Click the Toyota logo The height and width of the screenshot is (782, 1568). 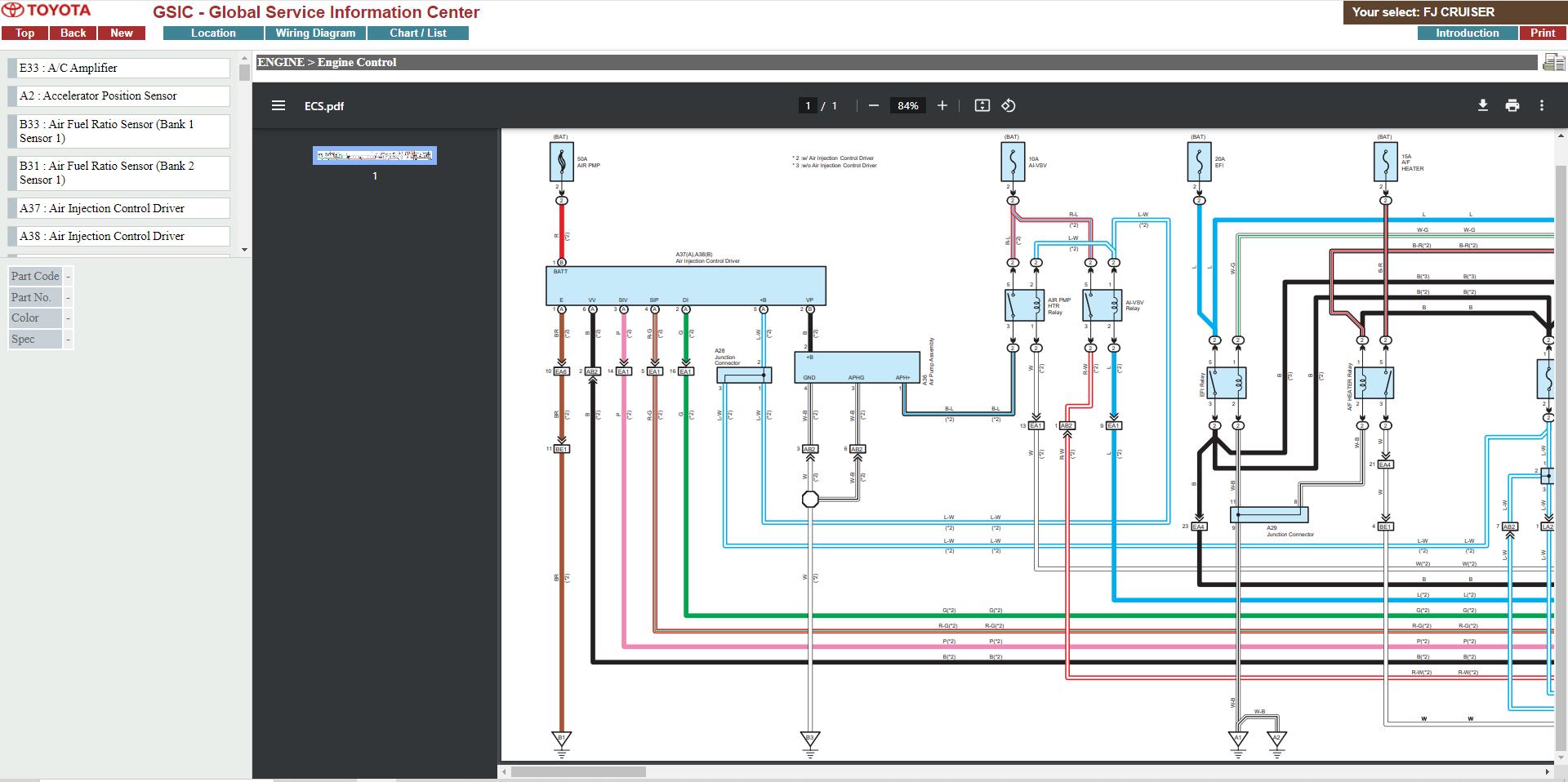click(x=47, y=11)
